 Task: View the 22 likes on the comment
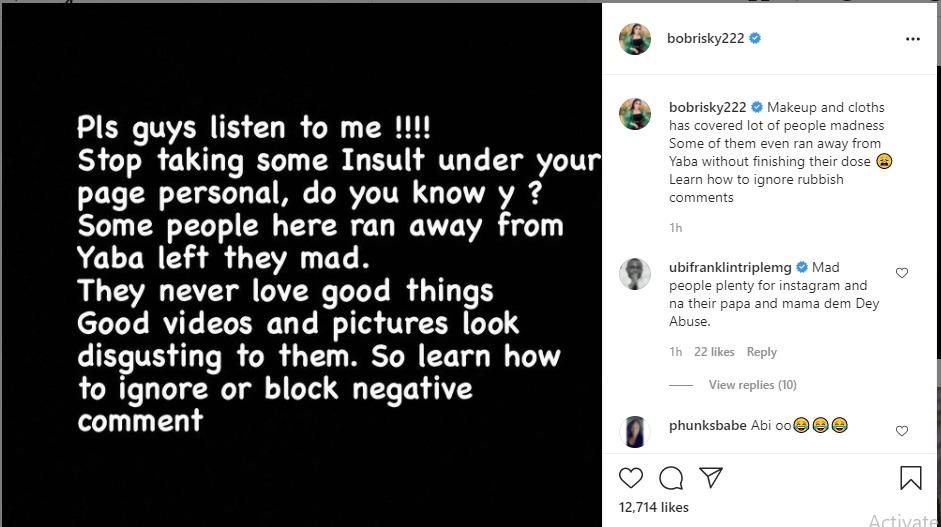point(714,352)
